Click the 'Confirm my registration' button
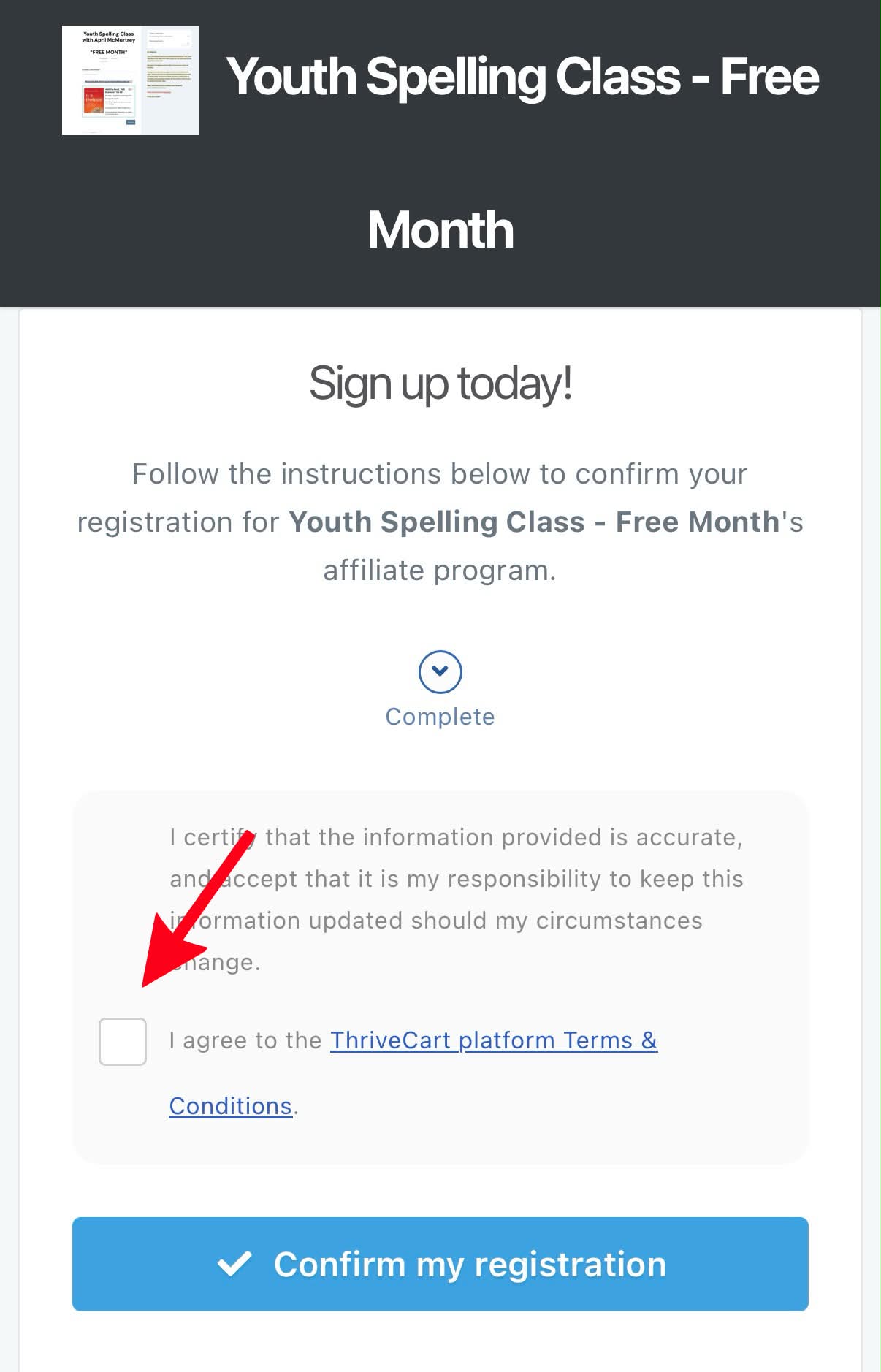The image size is (881, 1372). [x=440, y=1264]
